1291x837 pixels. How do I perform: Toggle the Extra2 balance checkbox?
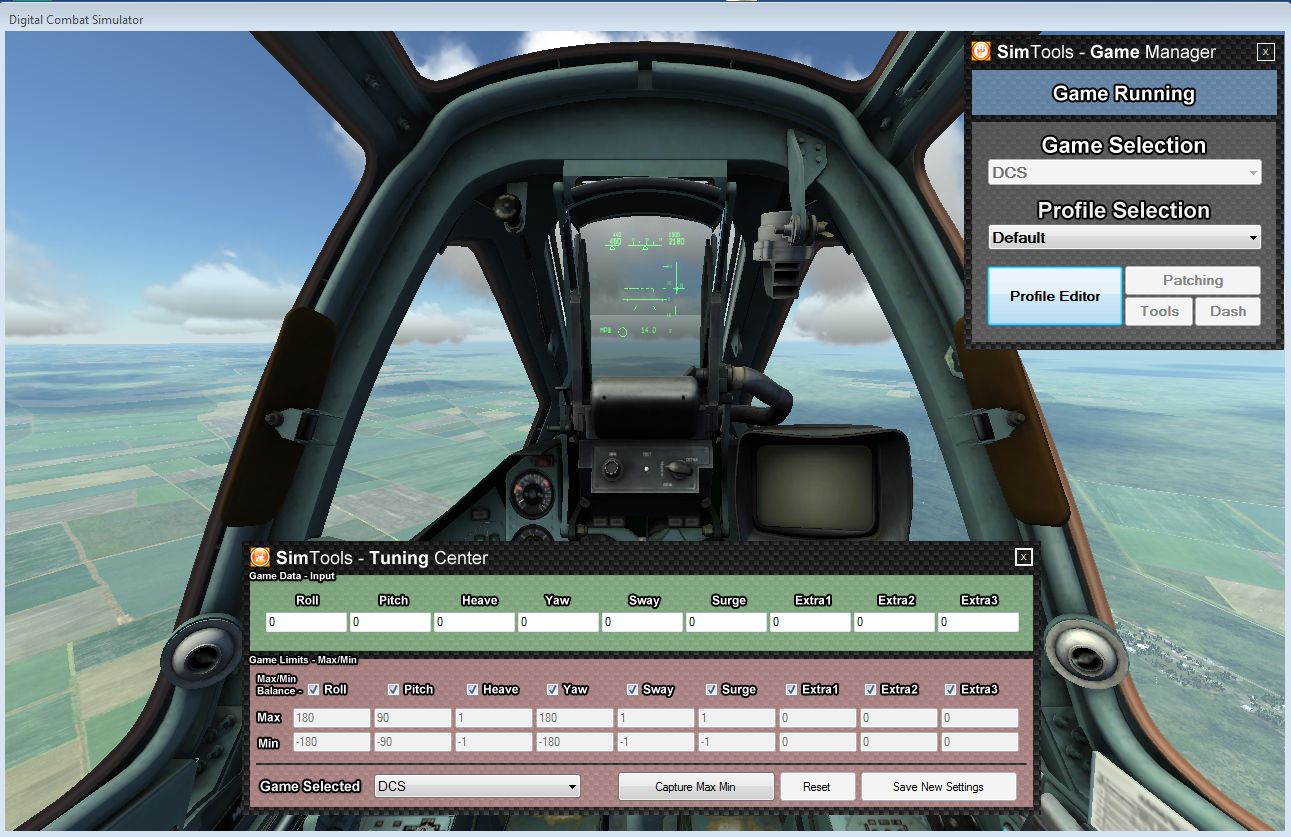(871, 689)
